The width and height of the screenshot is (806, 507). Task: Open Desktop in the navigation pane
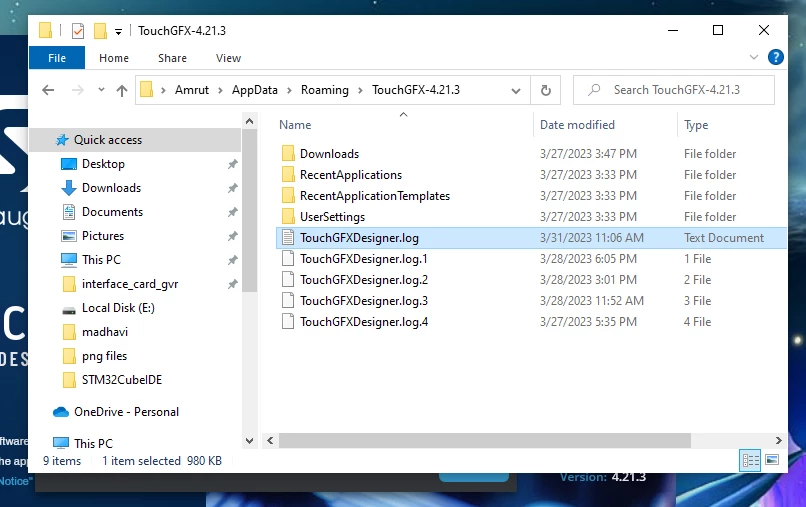tap(103, 164)
